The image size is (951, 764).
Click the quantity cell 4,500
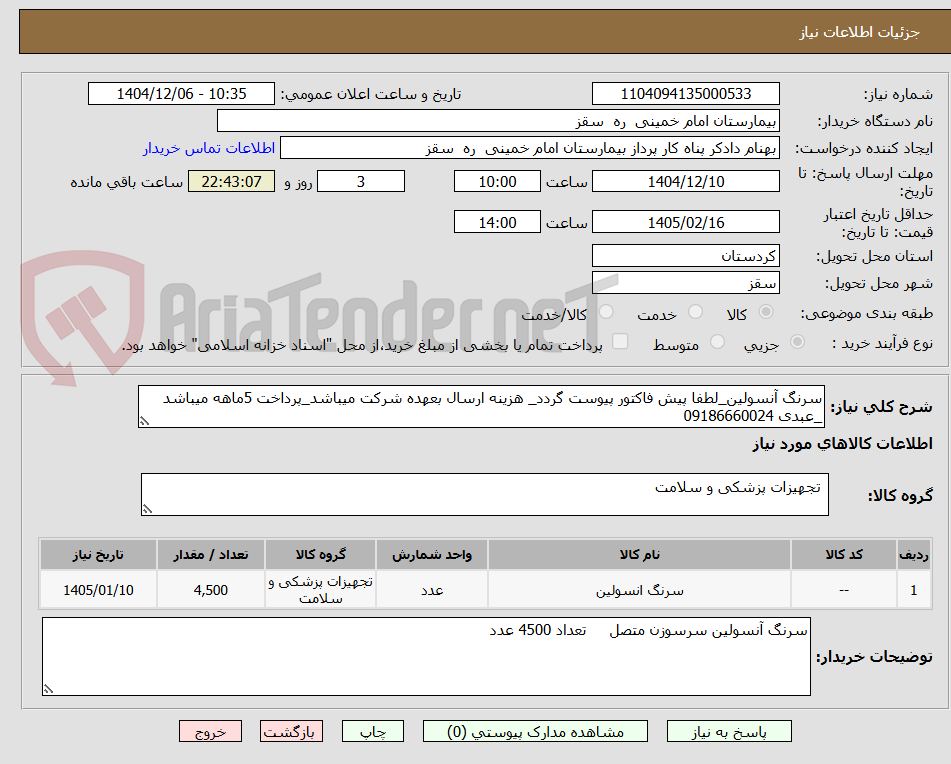click(210, 590)
